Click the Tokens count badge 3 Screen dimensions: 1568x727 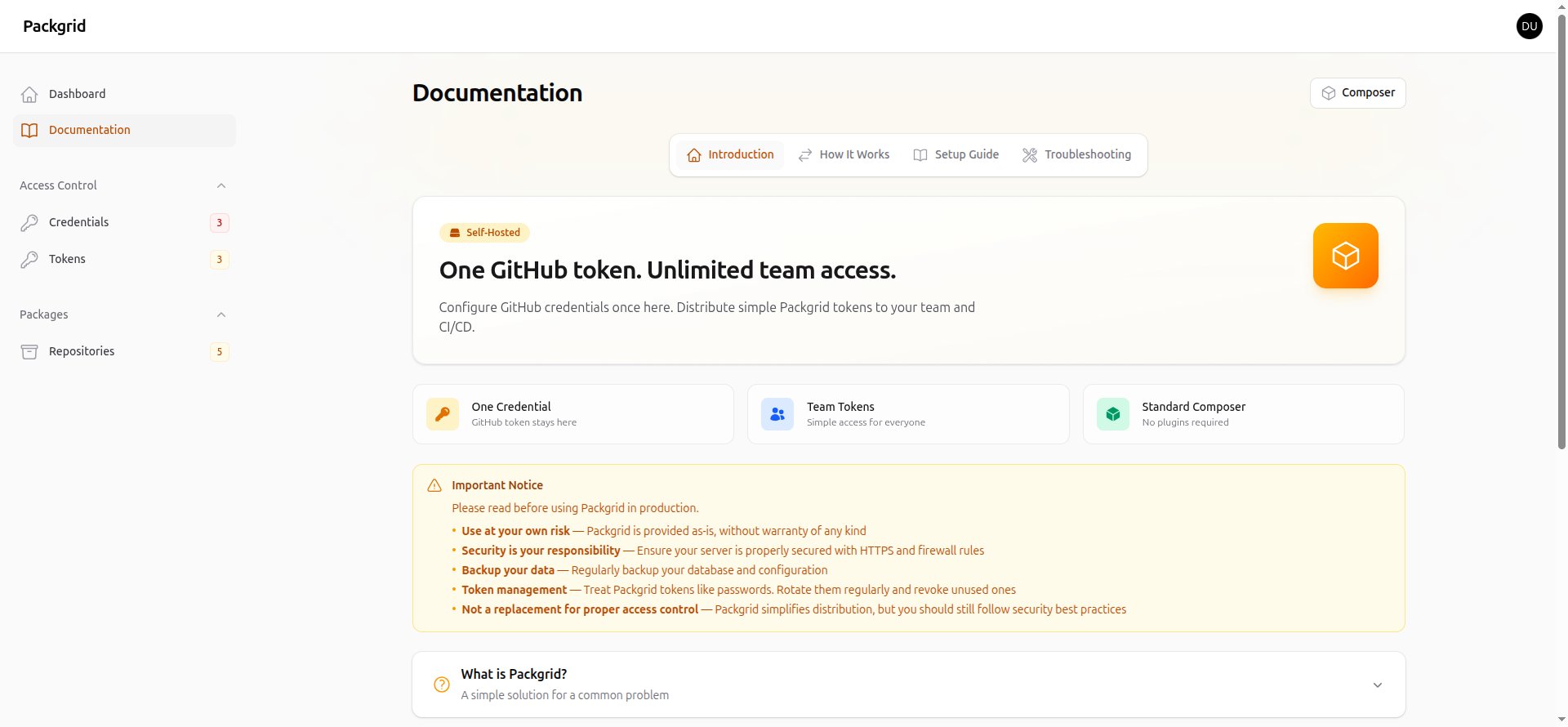coord(219,260)
